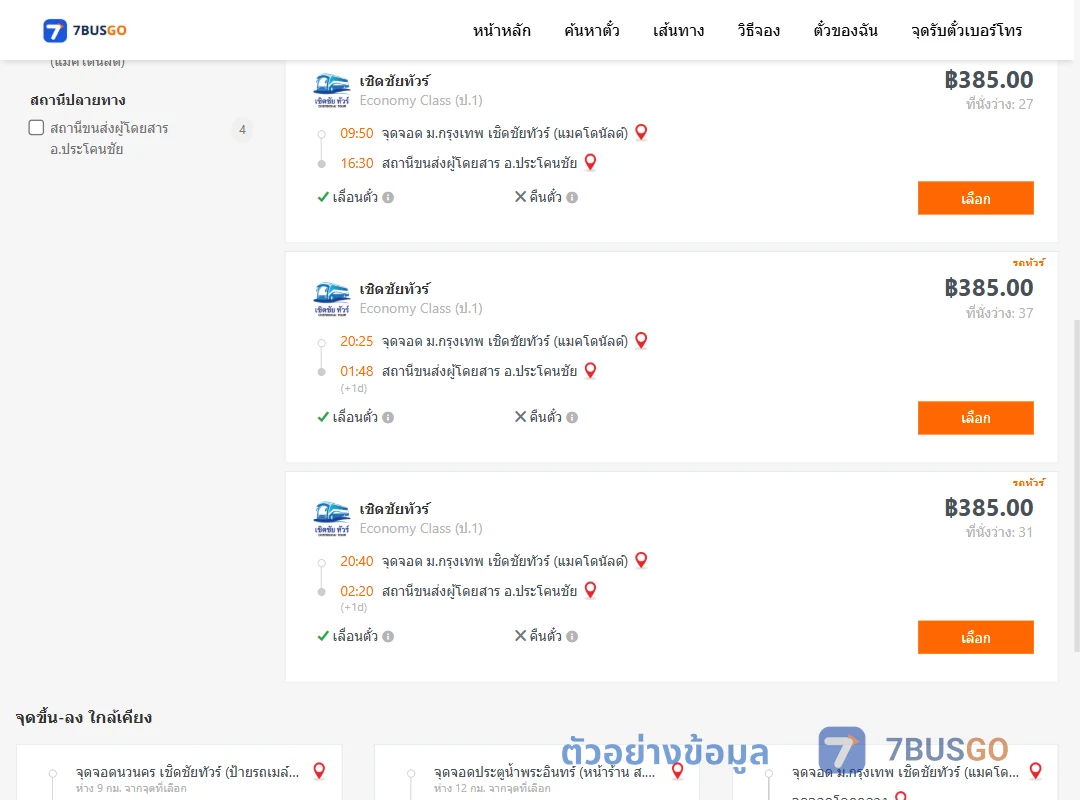1080x800 pixels.
Task: Click ที่นั่งว่าง: 37 seat count
Action: pos(999,313)
